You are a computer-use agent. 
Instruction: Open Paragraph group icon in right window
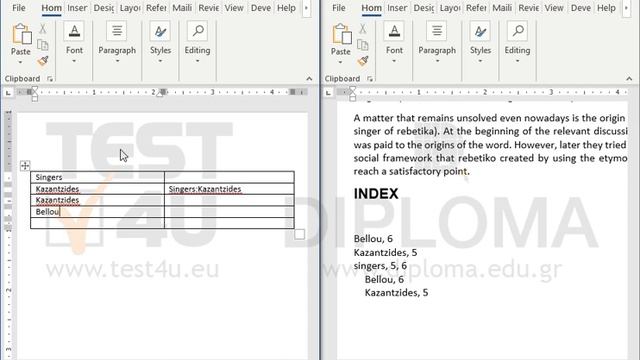[437, 31]
